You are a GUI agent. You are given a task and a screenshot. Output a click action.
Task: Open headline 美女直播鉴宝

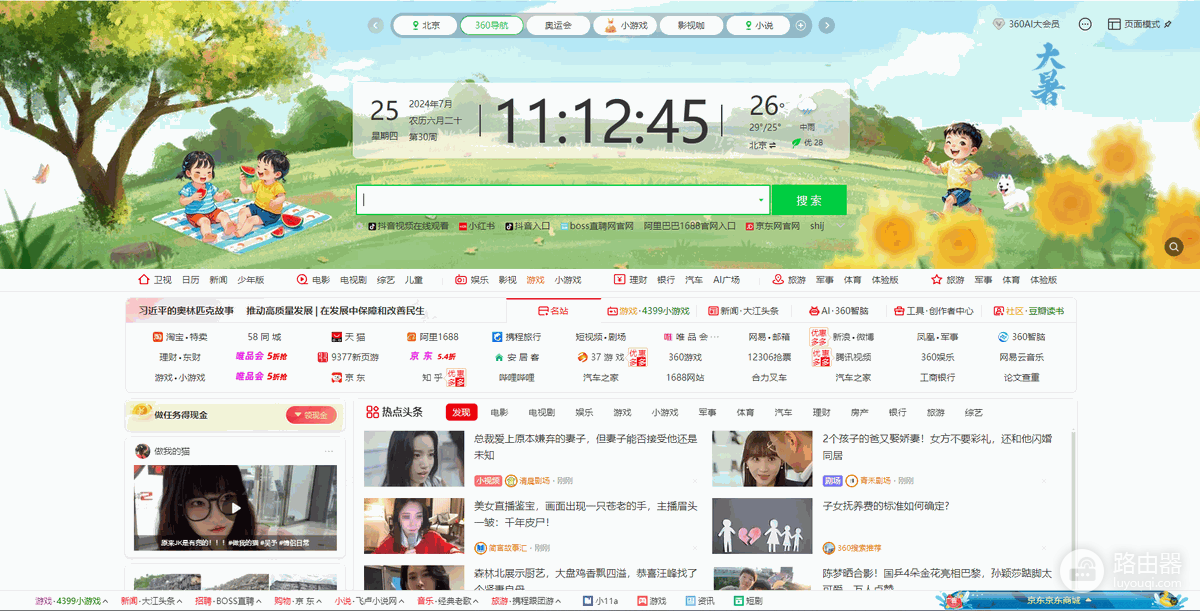(587, 514)
